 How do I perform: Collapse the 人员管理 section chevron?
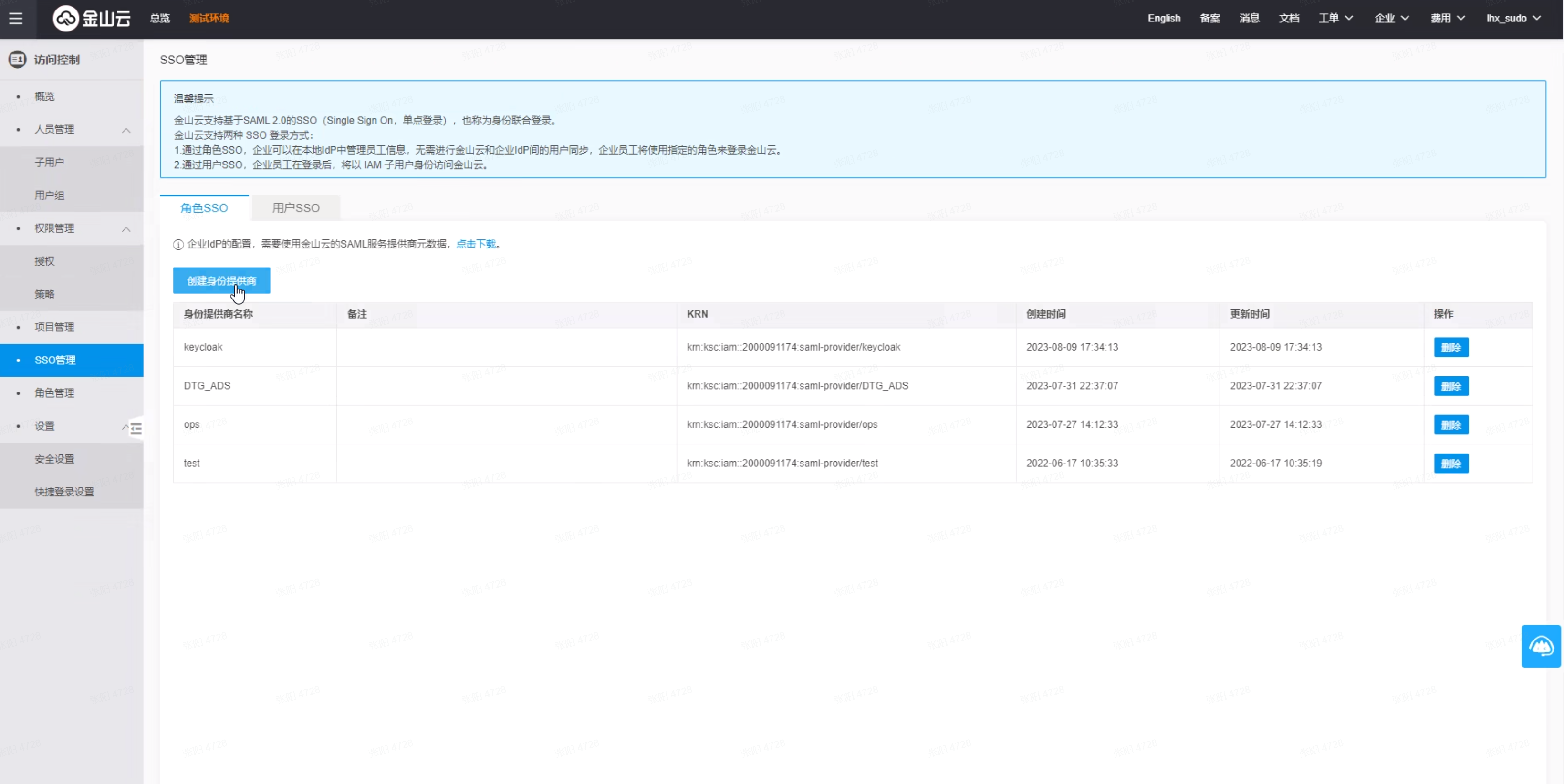(x=125, y=130)
